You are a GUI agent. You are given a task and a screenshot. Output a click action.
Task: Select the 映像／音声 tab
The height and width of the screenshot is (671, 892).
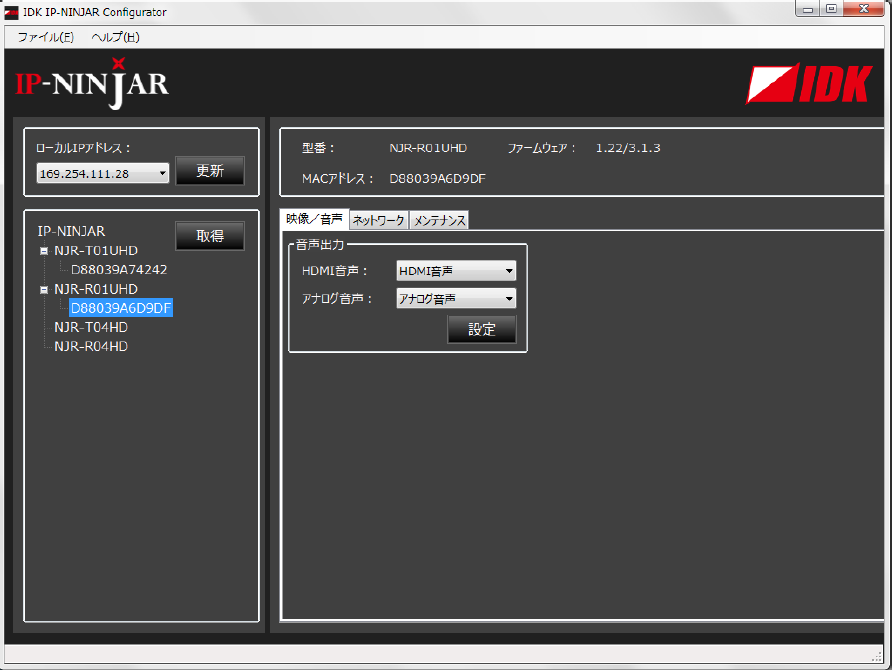tap(314, 220)
